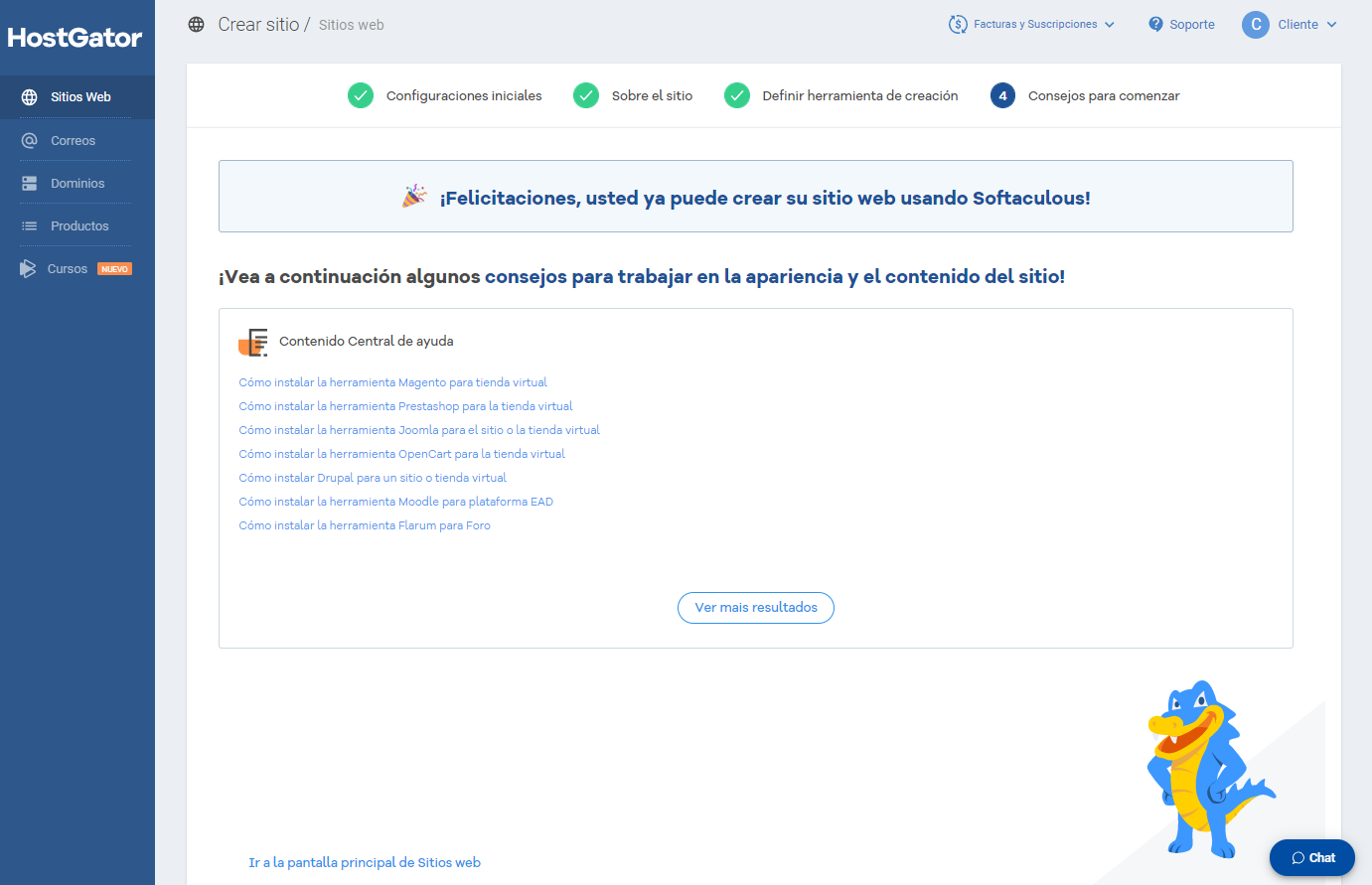Click the party popper icon in banner
The height and width of the screenshot is (885, 1372).
pyautogui.click(x=414, y=197)
